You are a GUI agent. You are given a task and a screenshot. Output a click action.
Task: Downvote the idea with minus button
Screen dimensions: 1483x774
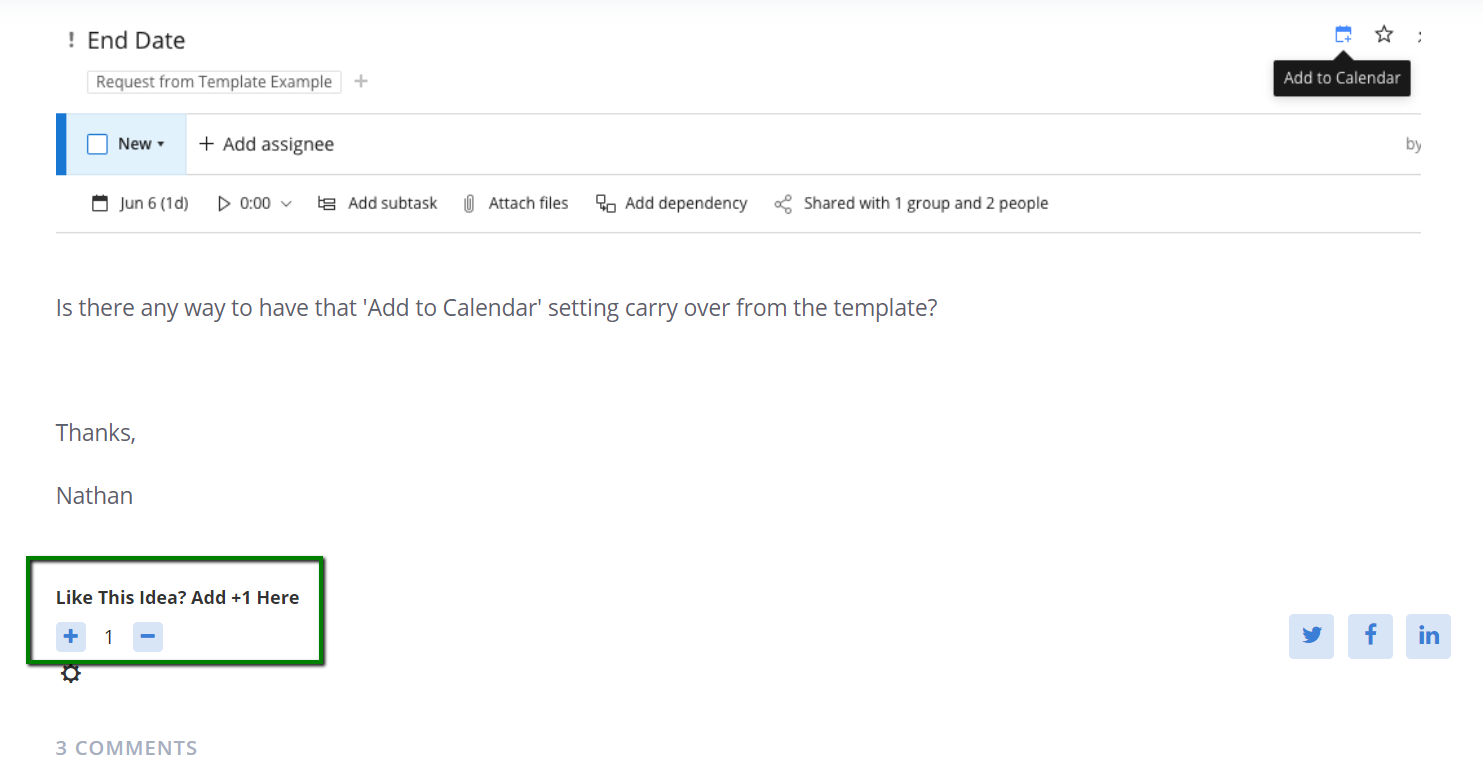148,636
